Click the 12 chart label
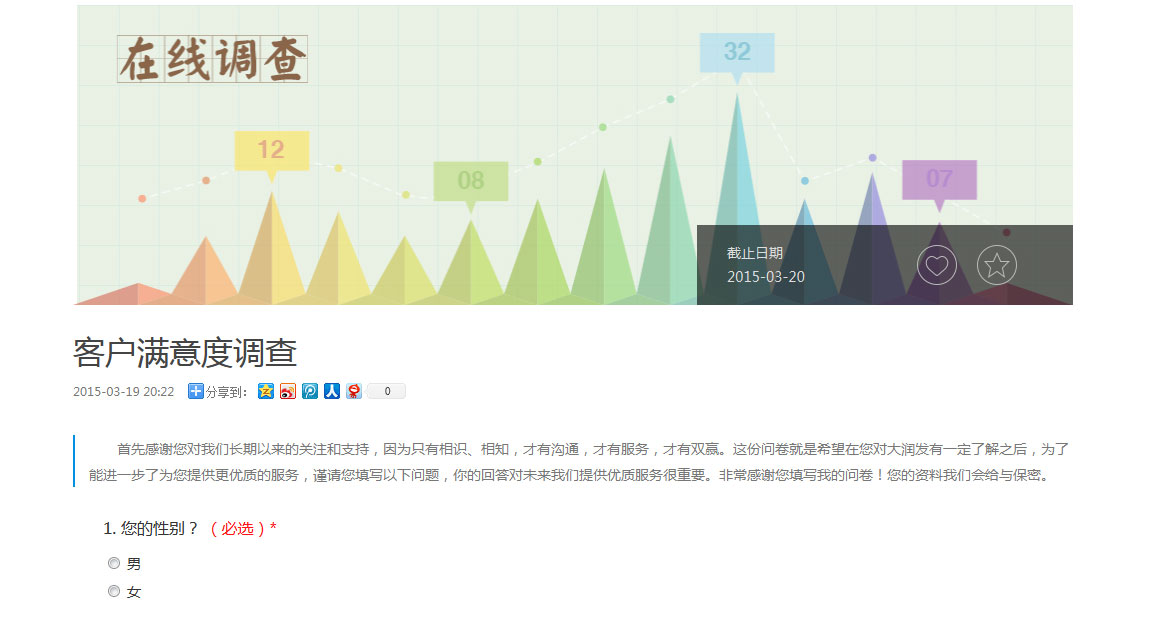The image size is (1151, 617). (x=271, y=150)
